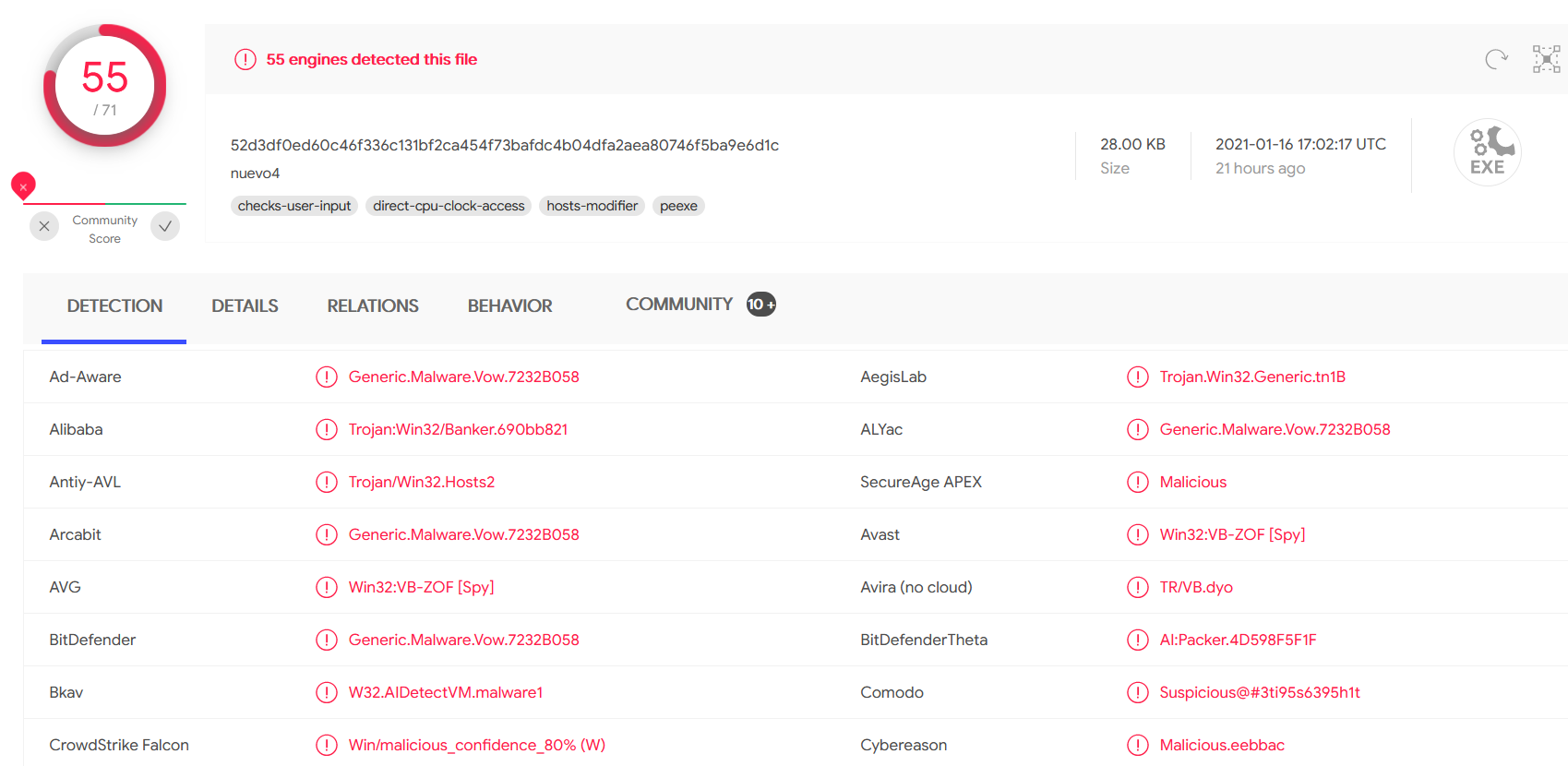
Task: Click the 10+ community comments badge
Action: (760, 305)
